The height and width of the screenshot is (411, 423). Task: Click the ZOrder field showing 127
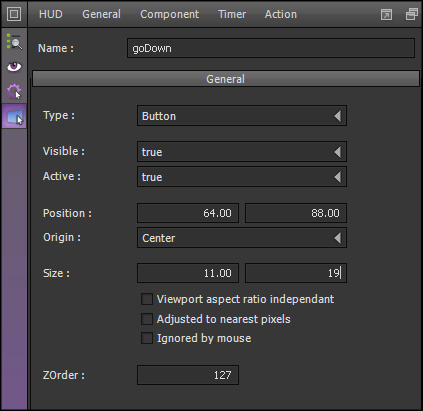click(x=188, y=375)
